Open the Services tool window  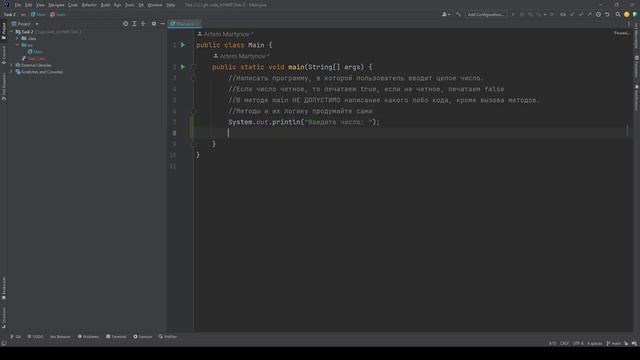[x=142, y=337]
